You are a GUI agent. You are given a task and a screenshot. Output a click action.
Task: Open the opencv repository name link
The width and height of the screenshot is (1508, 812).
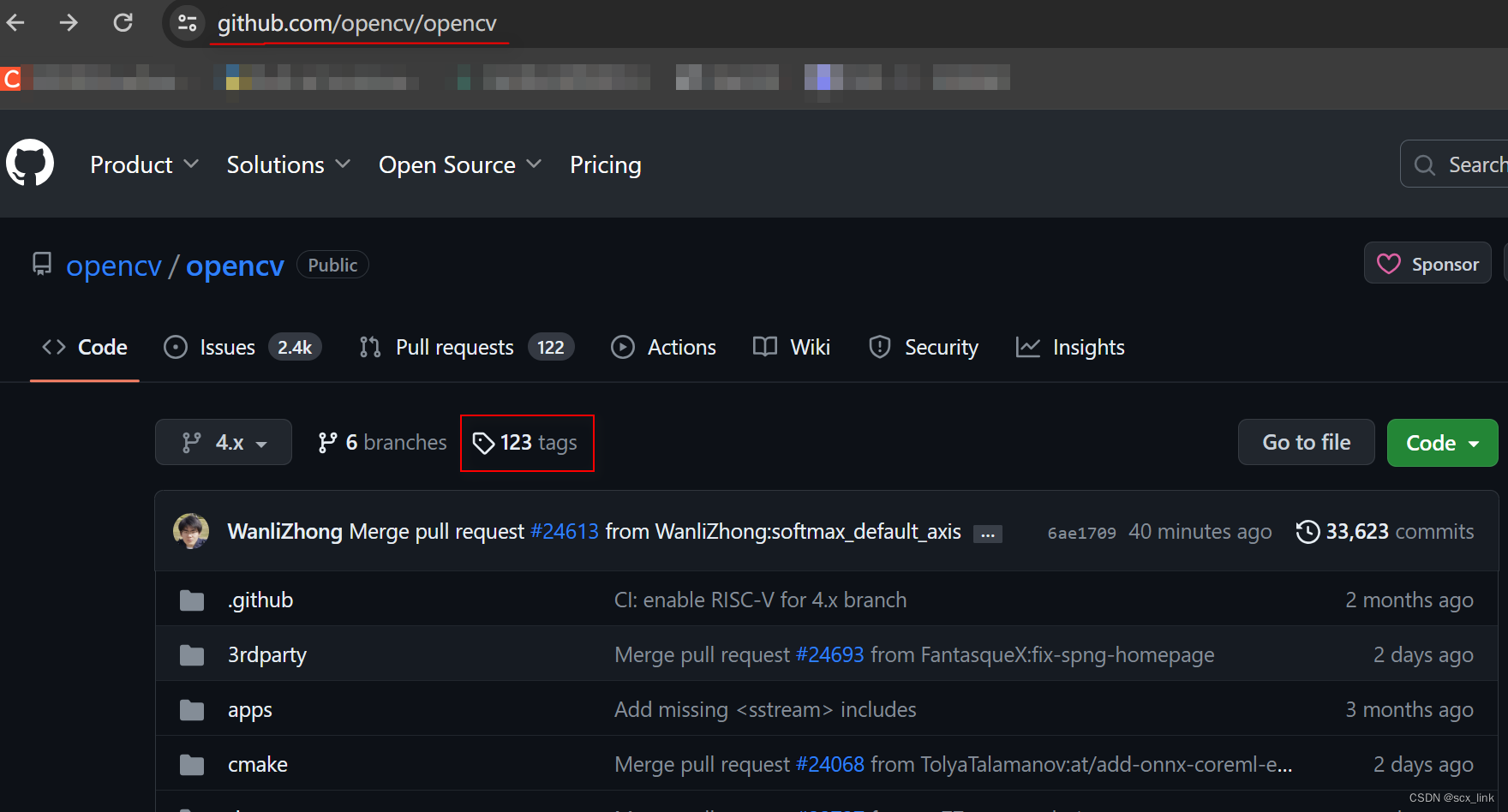(235, 266)
